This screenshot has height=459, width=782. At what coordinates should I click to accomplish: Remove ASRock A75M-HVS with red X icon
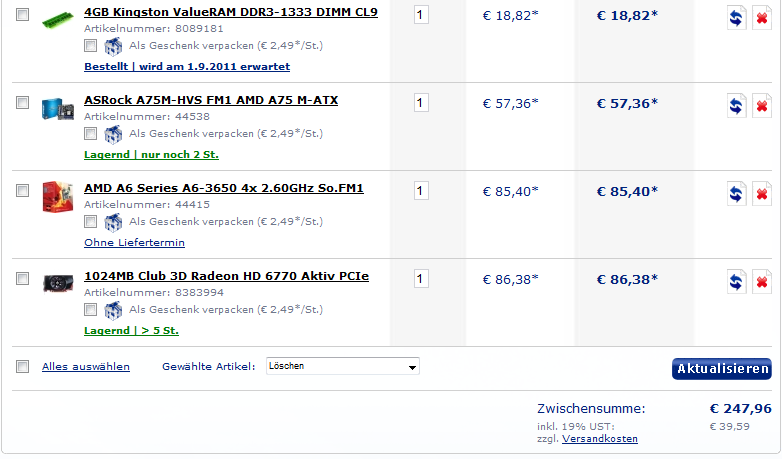point(762,106)
